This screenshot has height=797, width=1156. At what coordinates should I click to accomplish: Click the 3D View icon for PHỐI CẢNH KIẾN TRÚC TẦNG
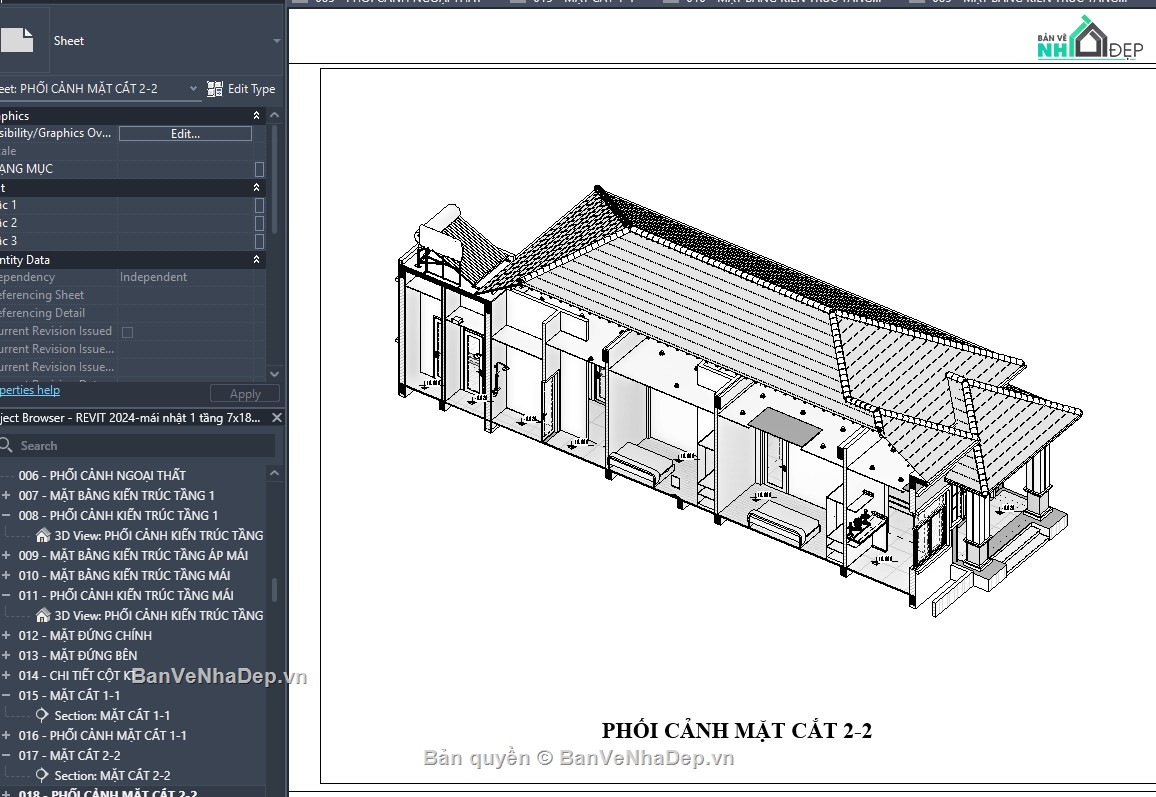click(x=42, y=535)
